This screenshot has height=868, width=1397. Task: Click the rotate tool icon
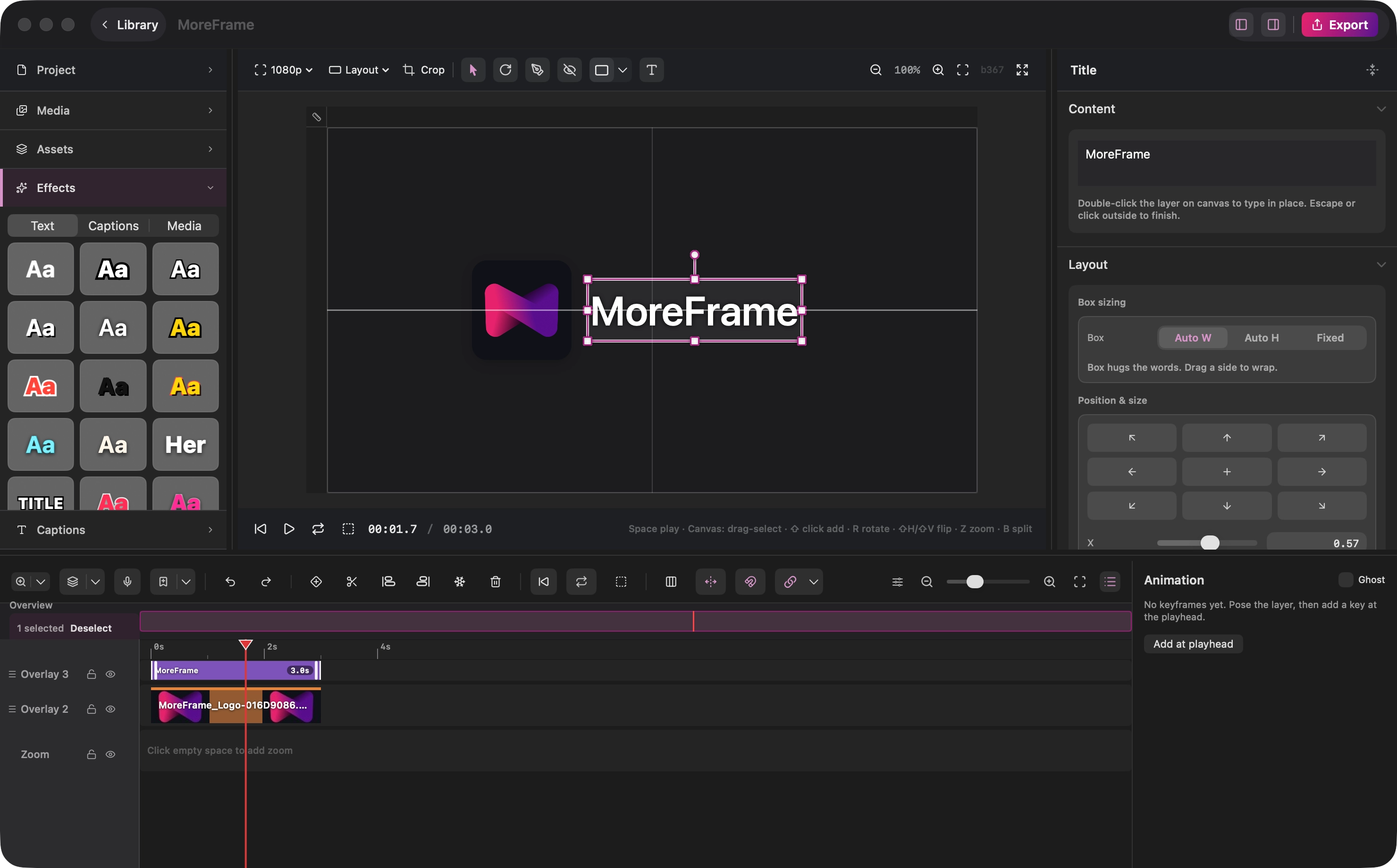point(505,70)
